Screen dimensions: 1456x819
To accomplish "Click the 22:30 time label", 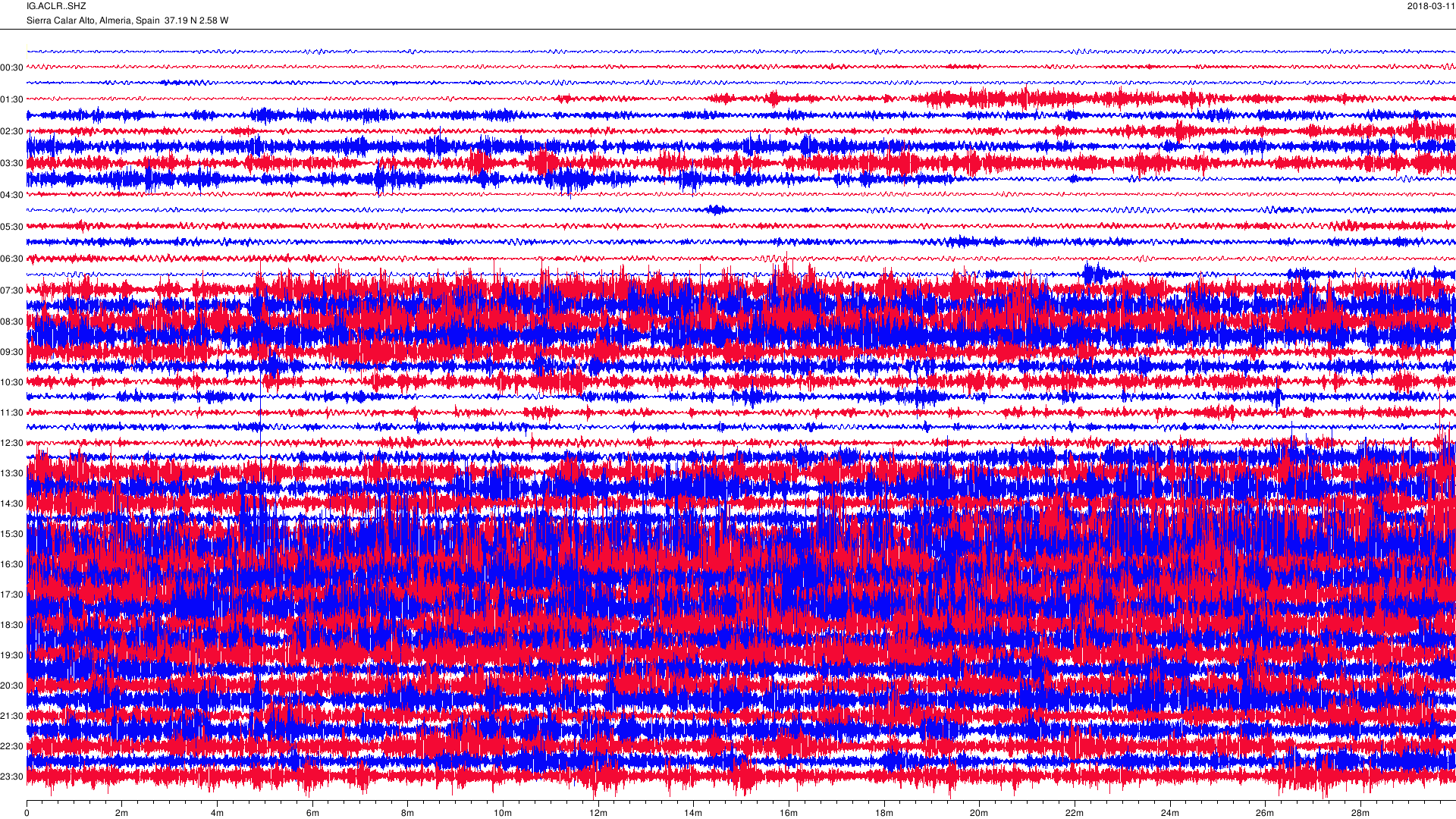I will (x=11, y=746).
